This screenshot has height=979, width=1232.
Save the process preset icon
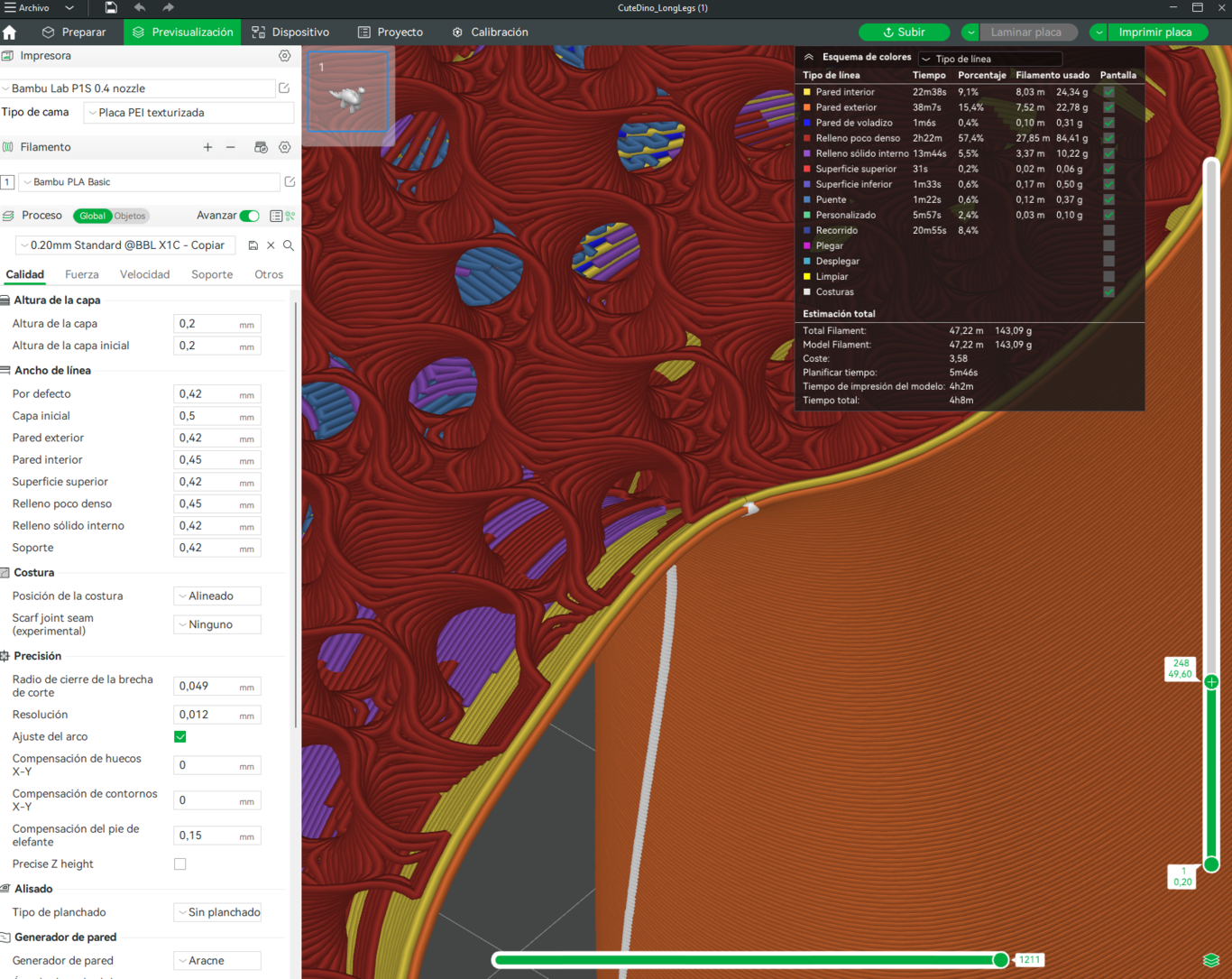coord(253,245)
